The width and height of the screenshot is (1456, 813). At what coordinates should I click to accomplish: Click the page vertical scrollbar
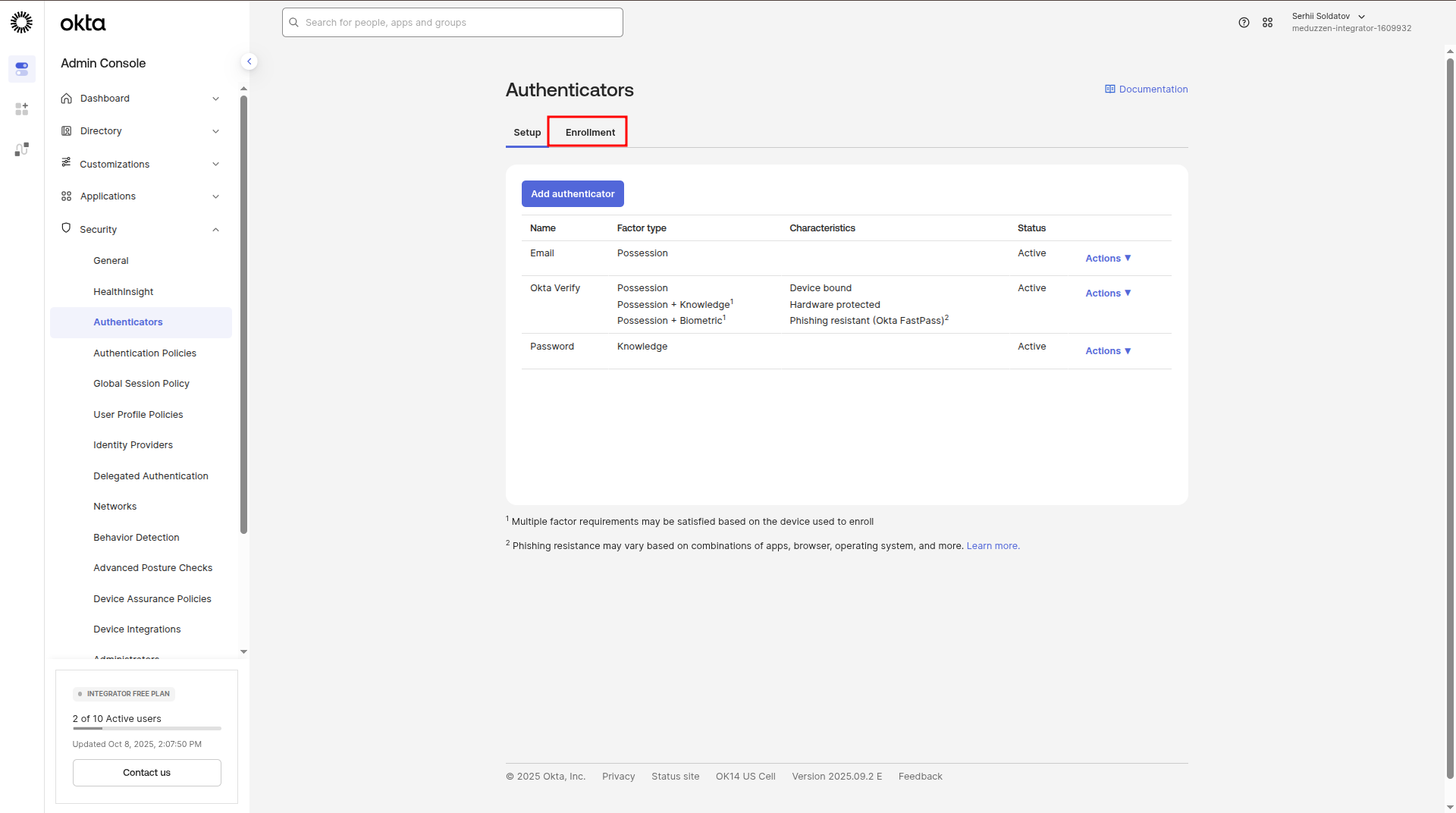click(x=1450, y=417)
